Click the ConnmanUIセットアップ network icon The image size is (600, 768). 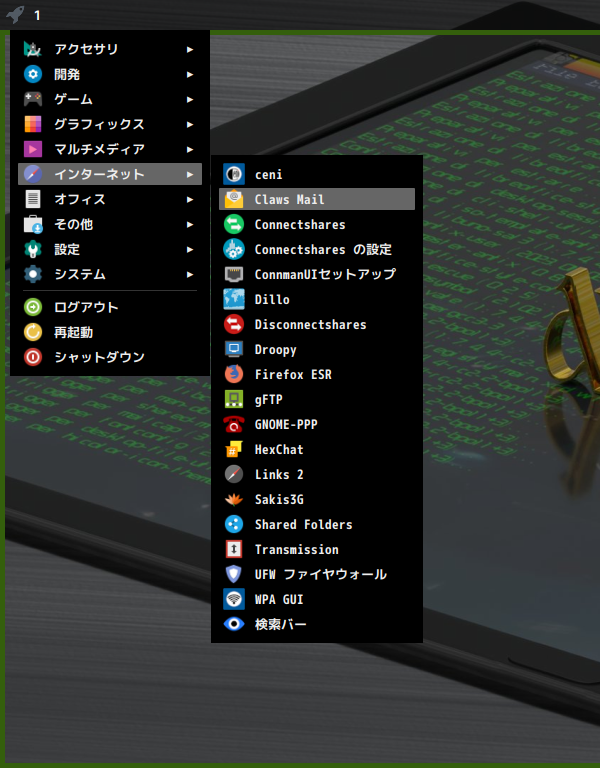click(234, 274)
